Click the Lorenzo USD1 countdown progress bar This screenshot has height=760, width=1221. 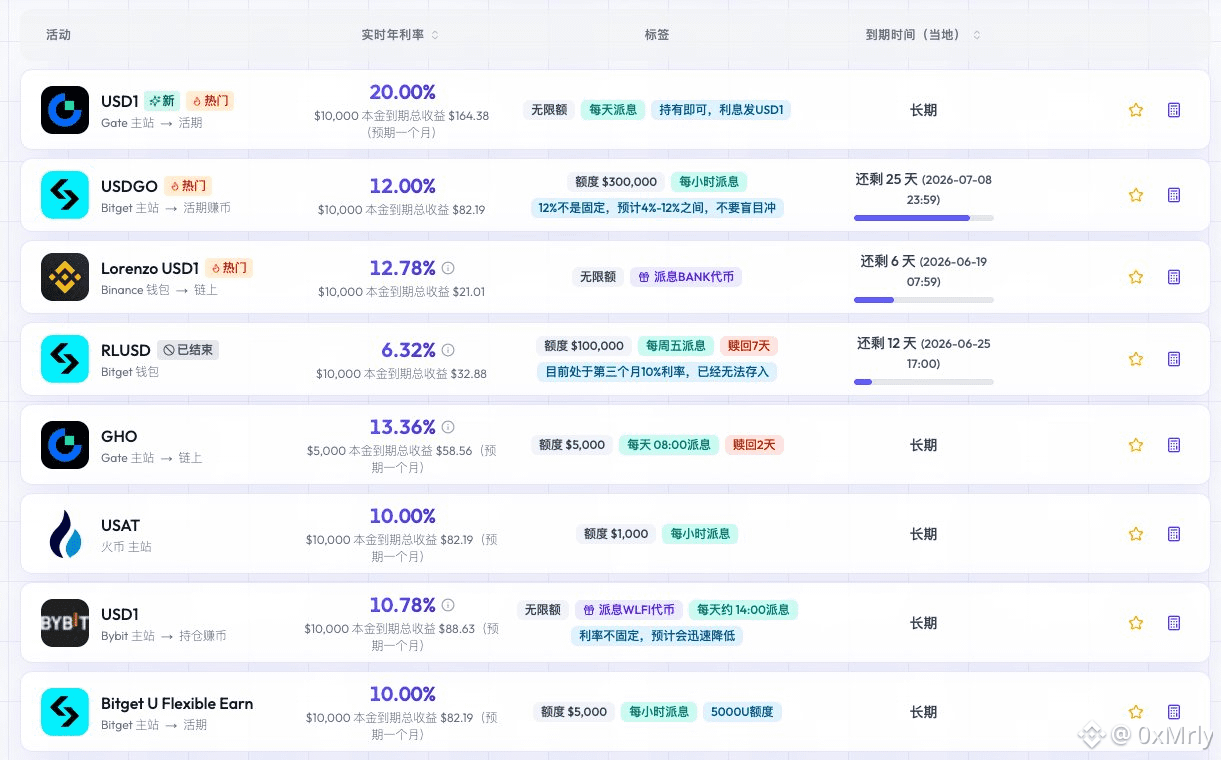pos(924,299)
